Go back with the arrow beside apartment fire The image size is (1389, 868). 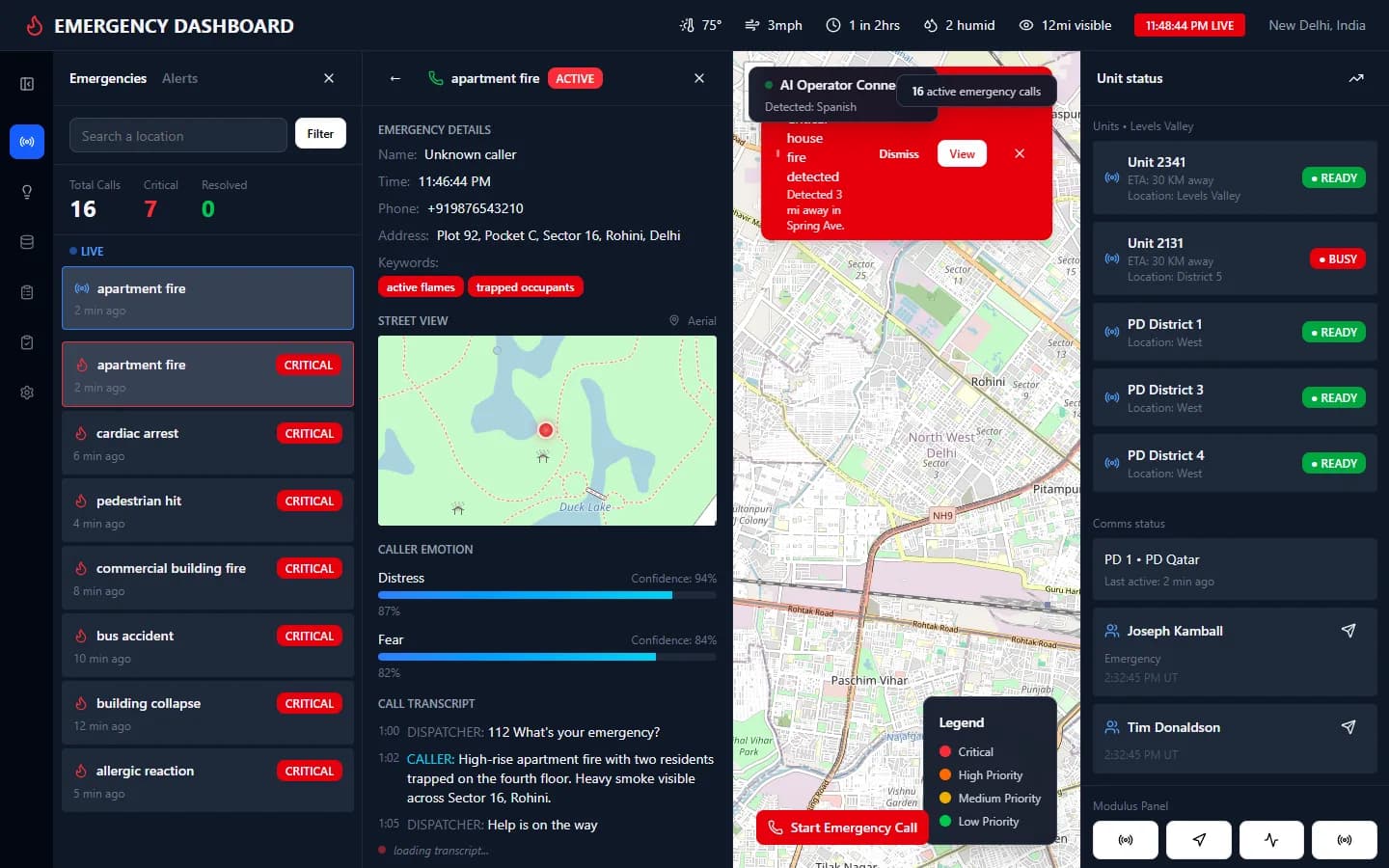click(395, 78)
